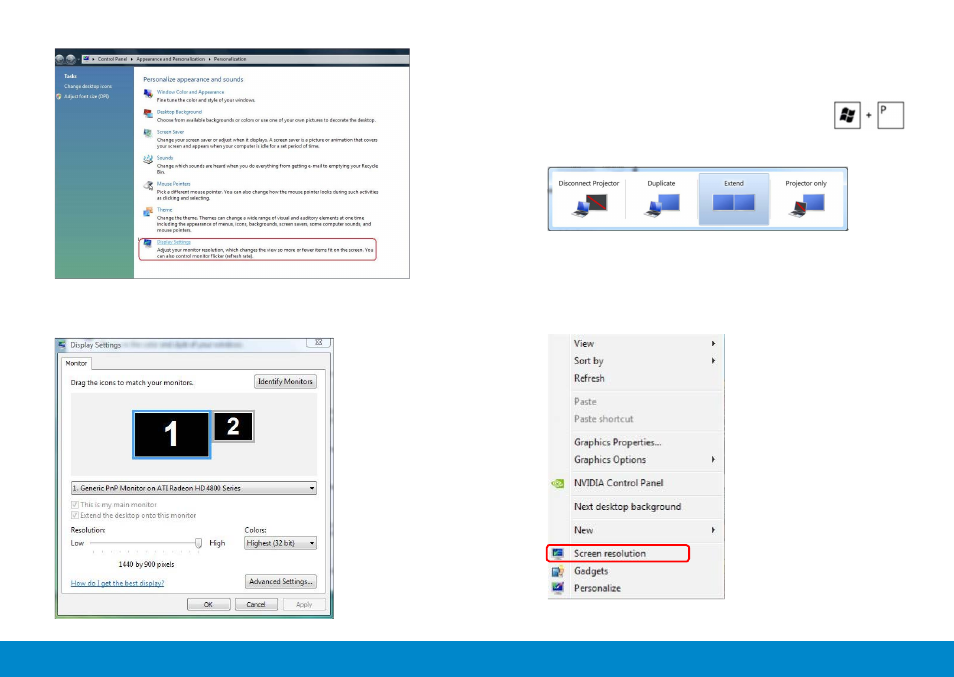Click the NVIDIA Control Panel icon
The height and width of the screenshot is (677, 954).
point(557,484)
